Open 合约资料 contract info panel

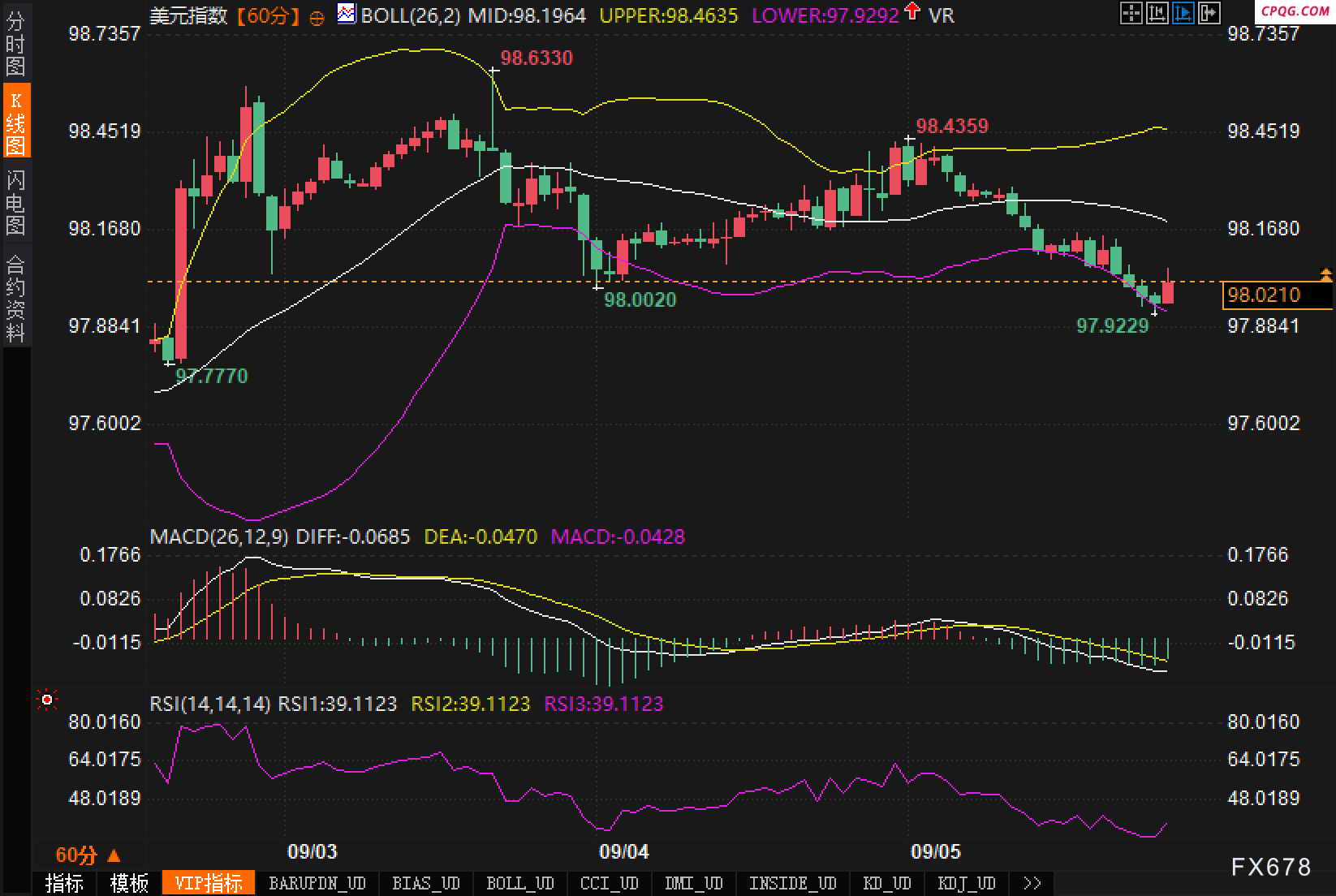click(x=15, y=297)
